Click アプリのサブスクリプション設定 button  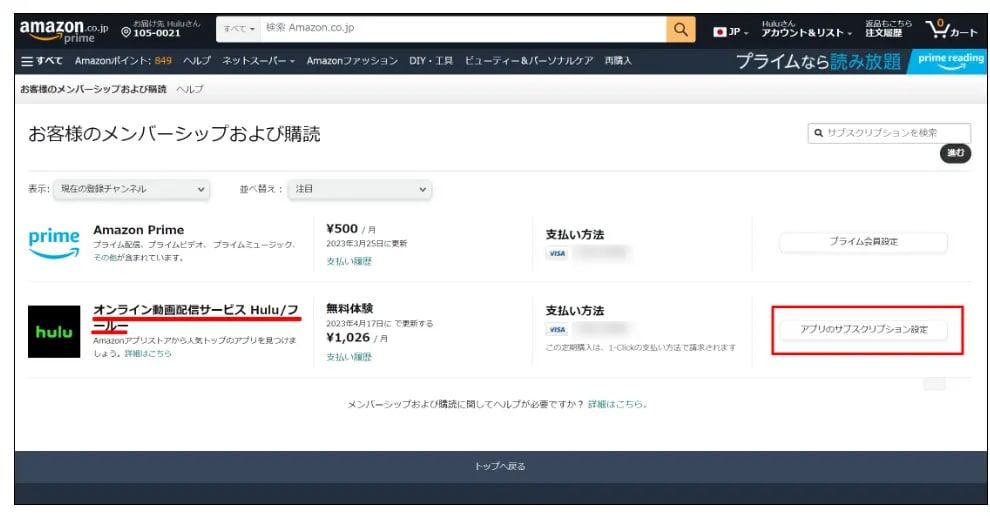tap(863, 329)
